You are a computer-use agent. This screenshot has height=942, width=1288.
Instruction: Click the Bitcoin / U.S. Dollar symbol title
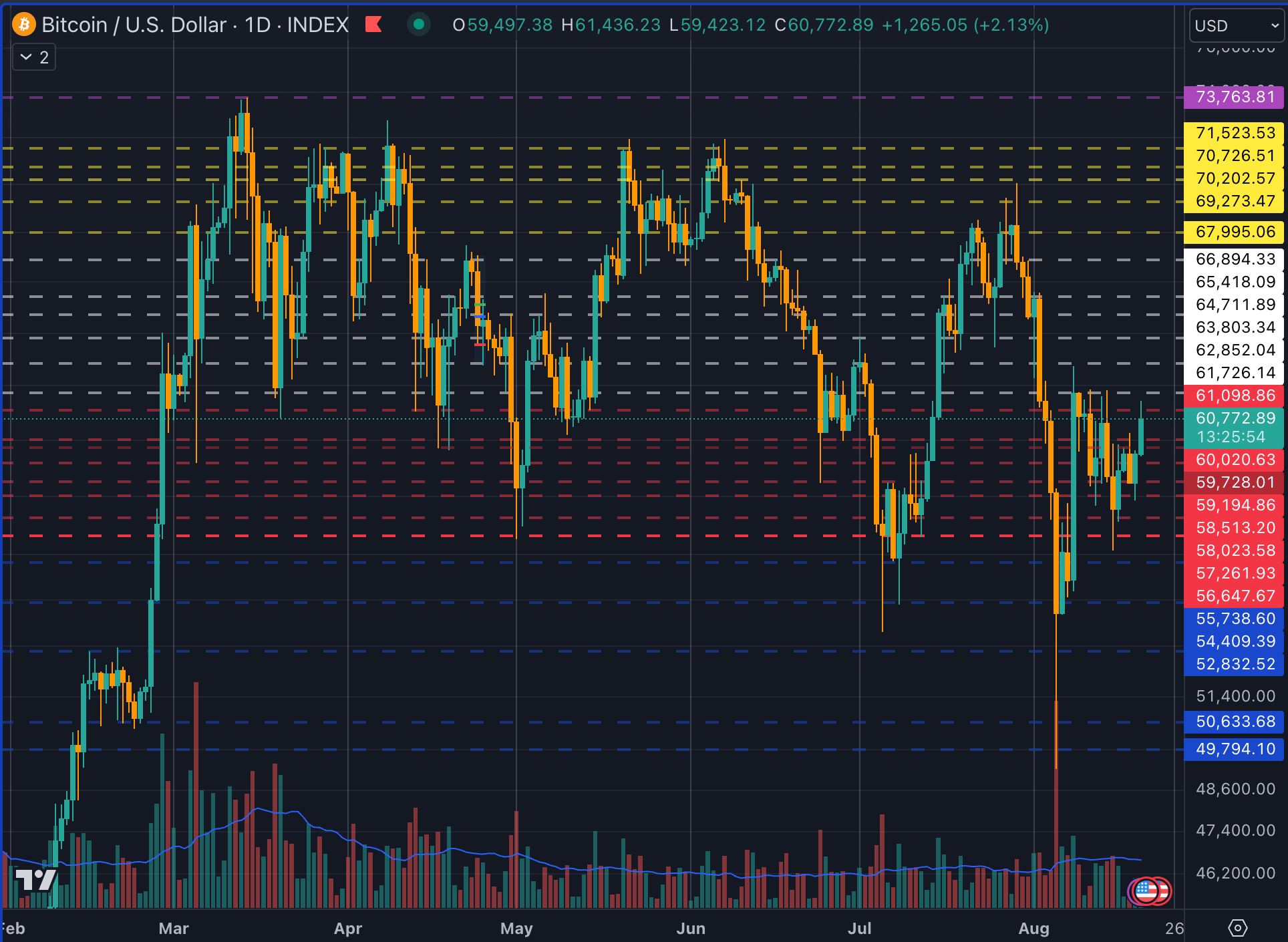[x=134, y=25]
